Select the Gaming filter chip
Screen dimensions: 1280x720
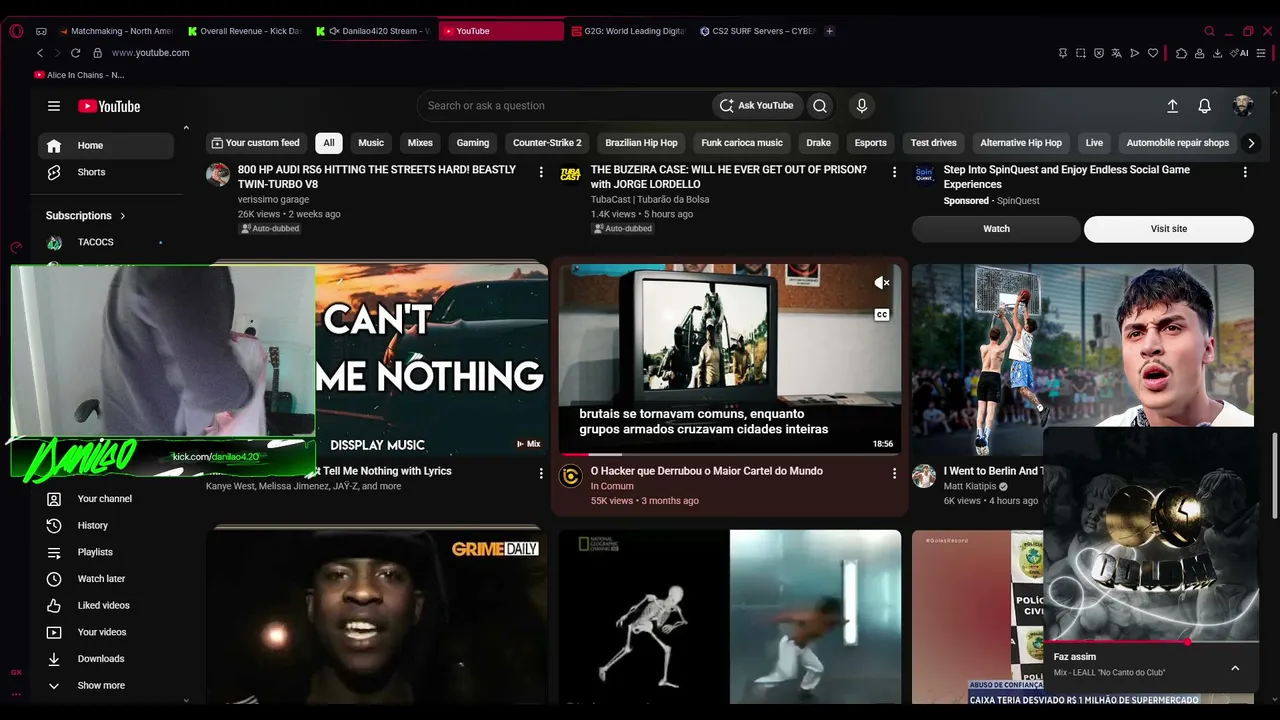coord(473,143)
